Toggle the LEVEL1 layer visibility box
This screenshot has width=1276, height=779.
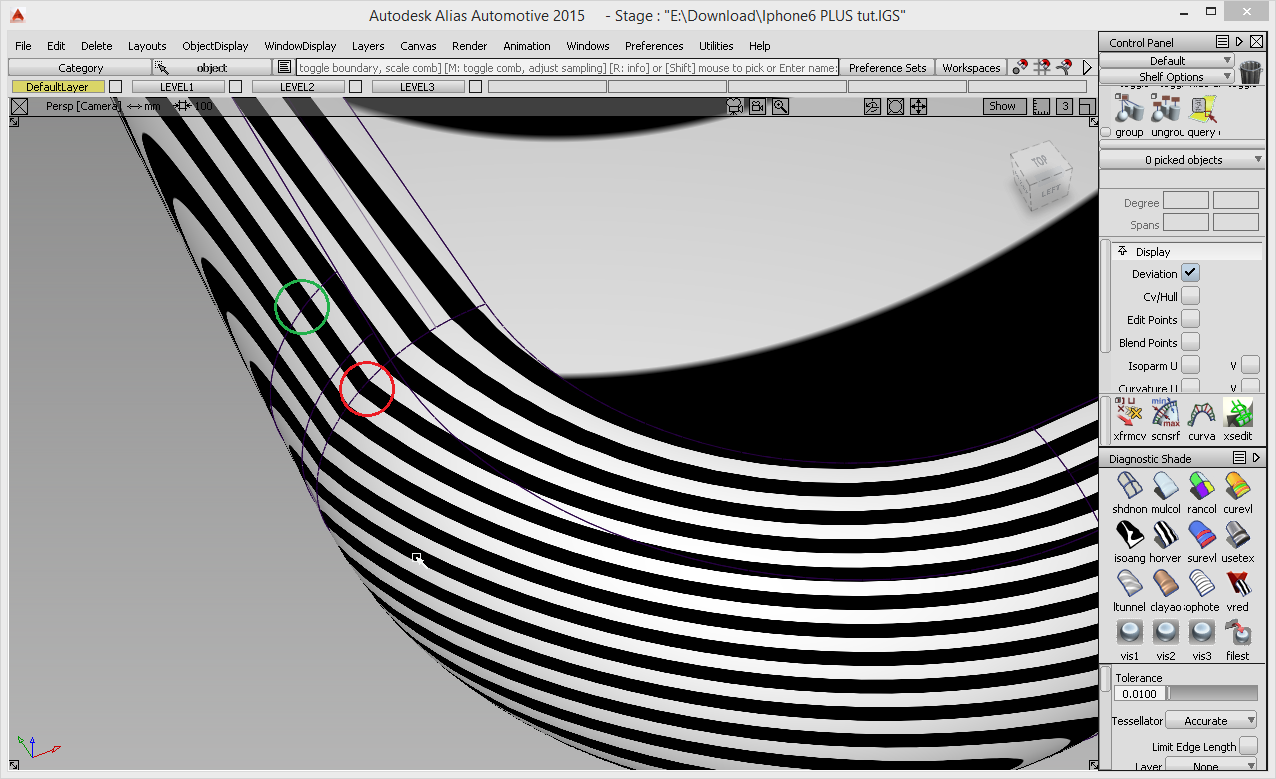pos(235,87)
